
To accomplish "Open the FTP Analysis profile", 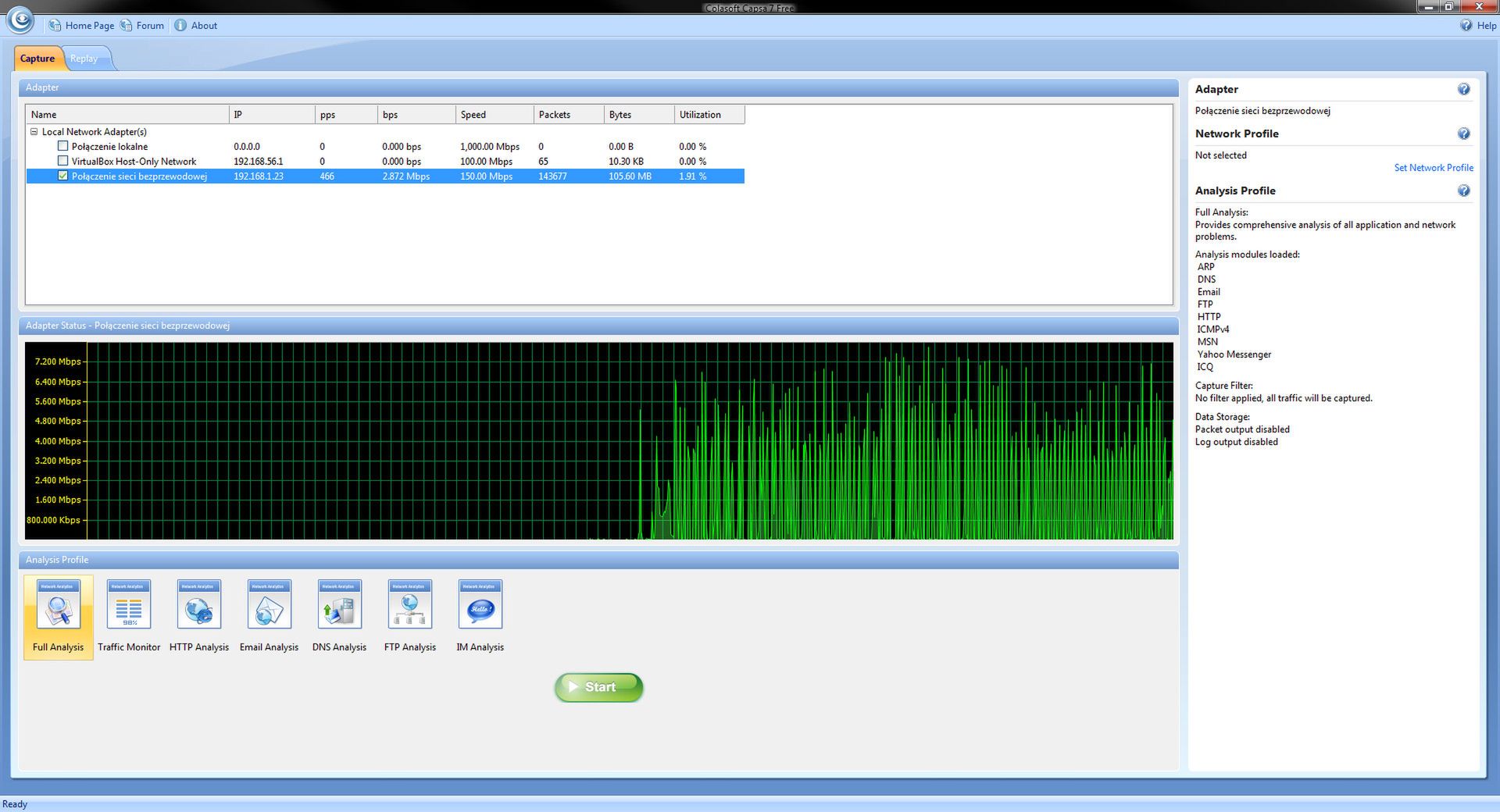I will coord(409,604).
